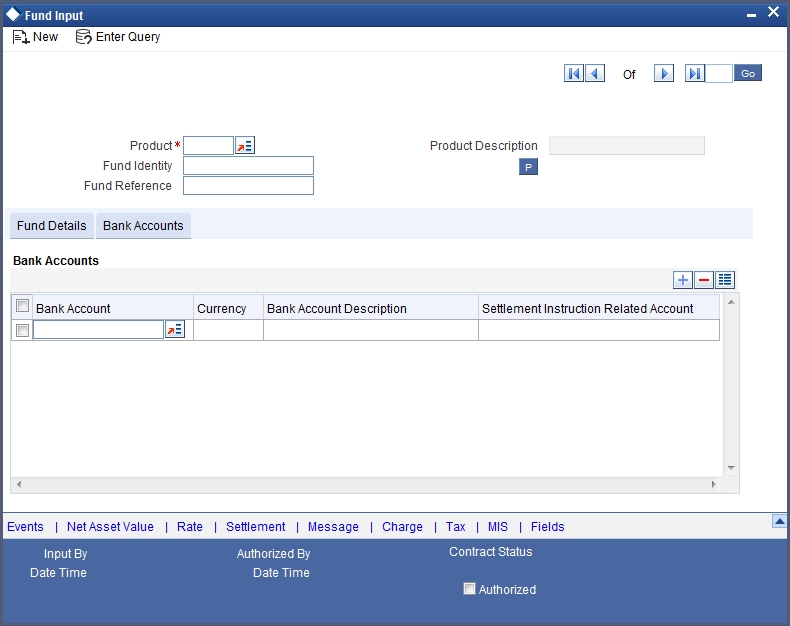Toggle the Authorized checkbox
The width and height of the screenshot is (790, 626).
(469, 589)
